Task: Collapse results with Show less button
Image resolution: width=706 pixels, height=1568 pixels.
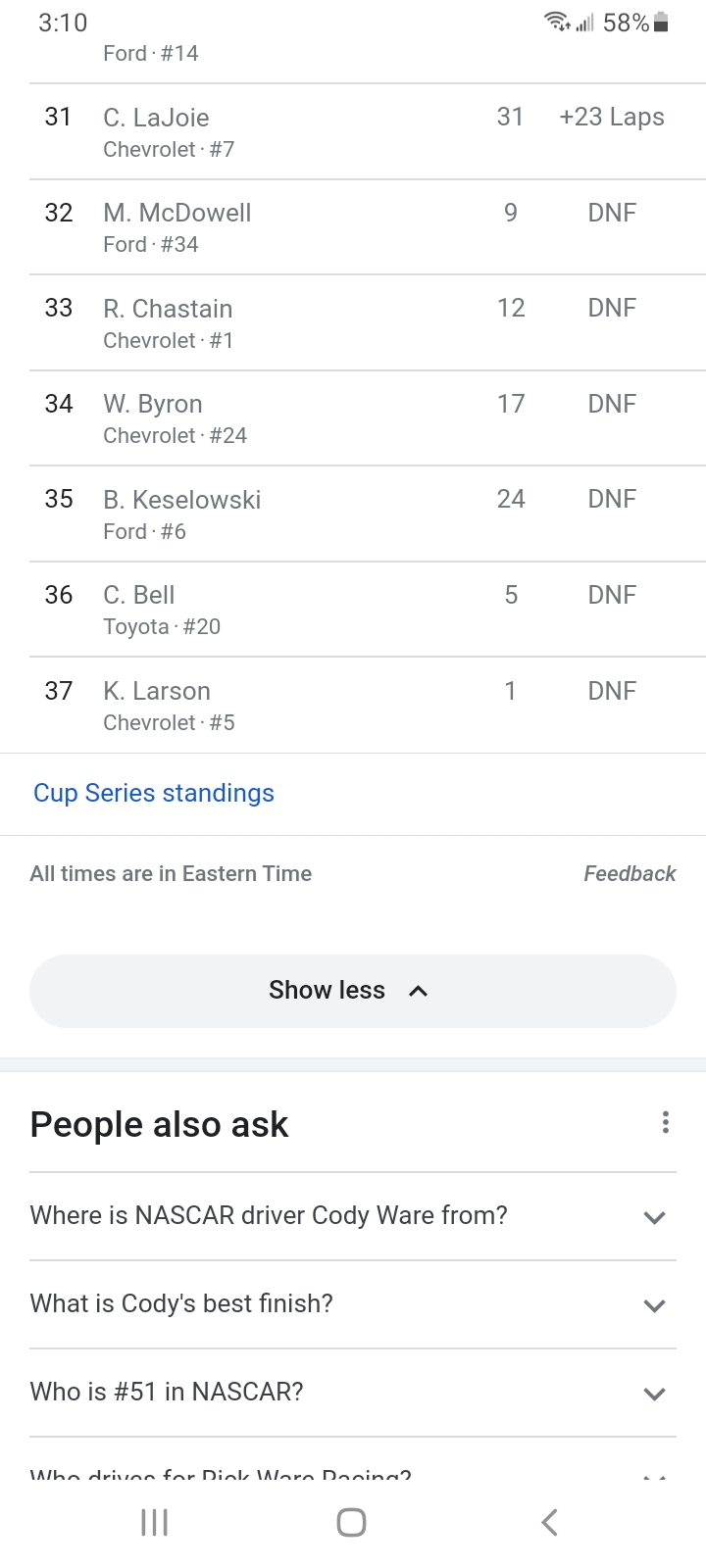Action: coord(353,991)
